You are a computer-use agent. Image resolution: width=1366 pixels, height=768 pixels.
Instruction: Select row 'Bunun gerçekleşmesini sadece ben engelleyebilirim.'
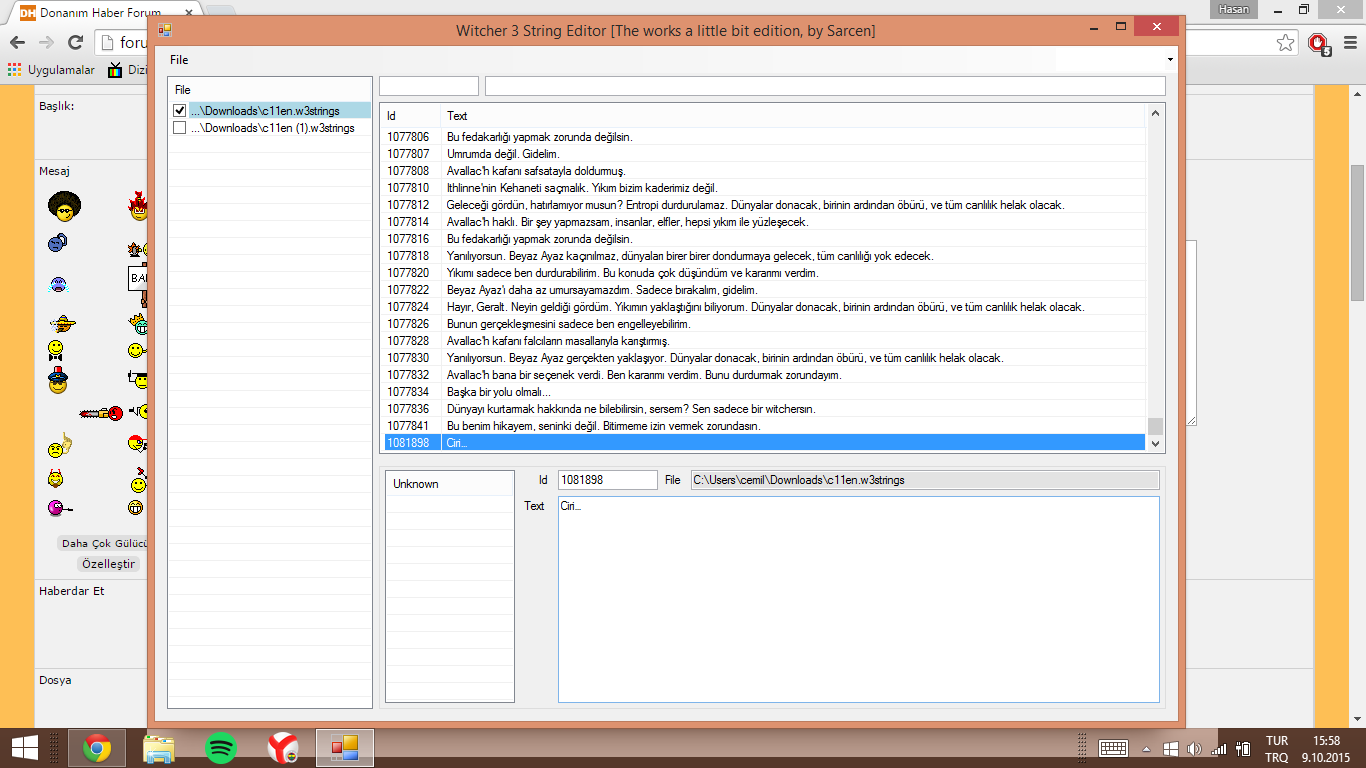click(x=765, y=324)
